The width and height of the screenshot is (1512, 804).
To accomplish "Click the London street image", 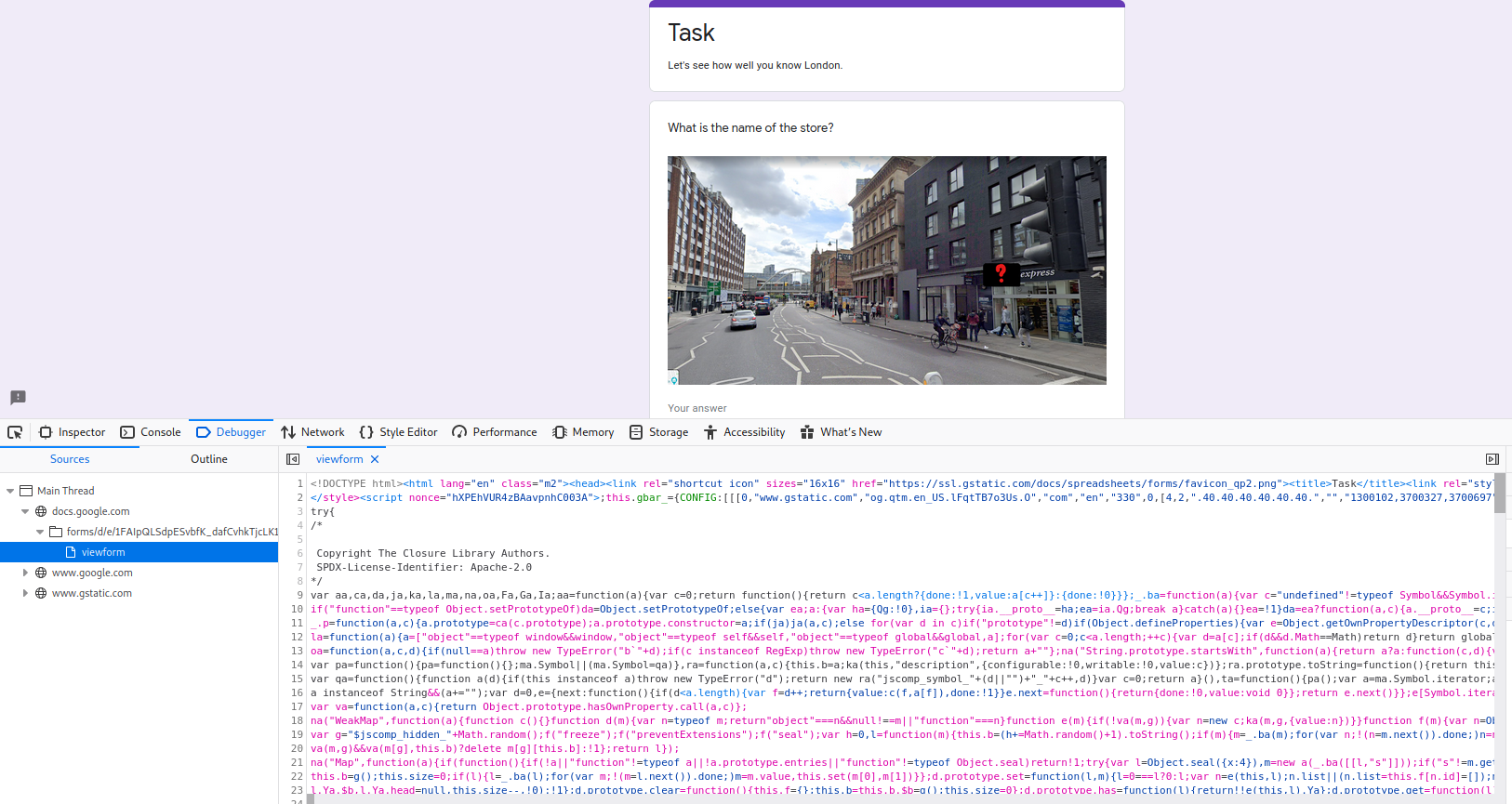I will tap(886, 270).
